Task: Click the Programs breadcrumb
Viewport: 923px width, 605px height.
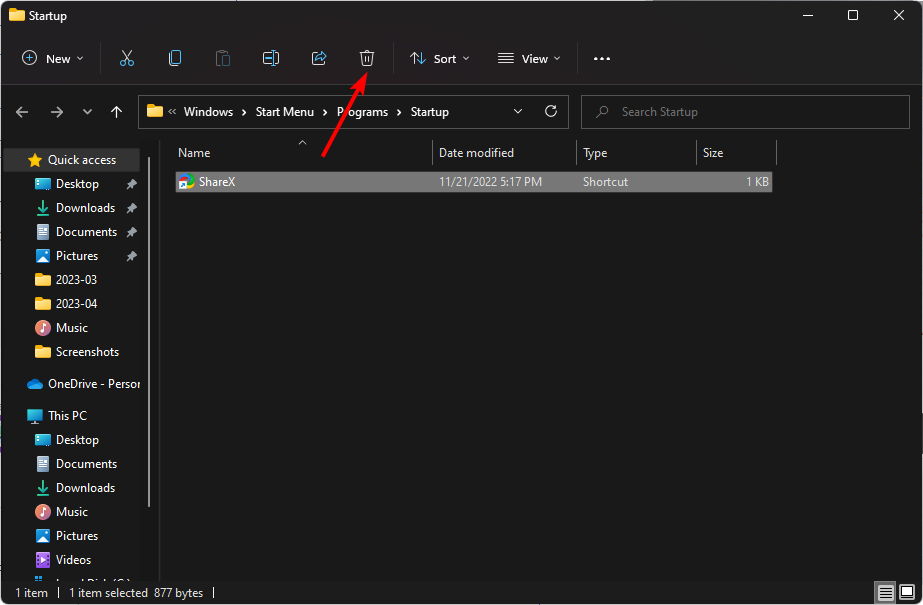Action: tap(363, 112)
